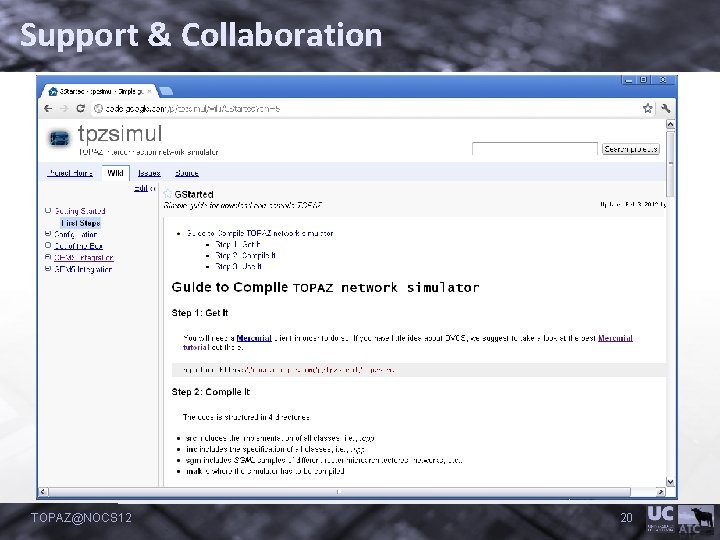Screen dimensions: 720x540
Task: Click the tpzsimul project logo icon
Action: [59, 138]
